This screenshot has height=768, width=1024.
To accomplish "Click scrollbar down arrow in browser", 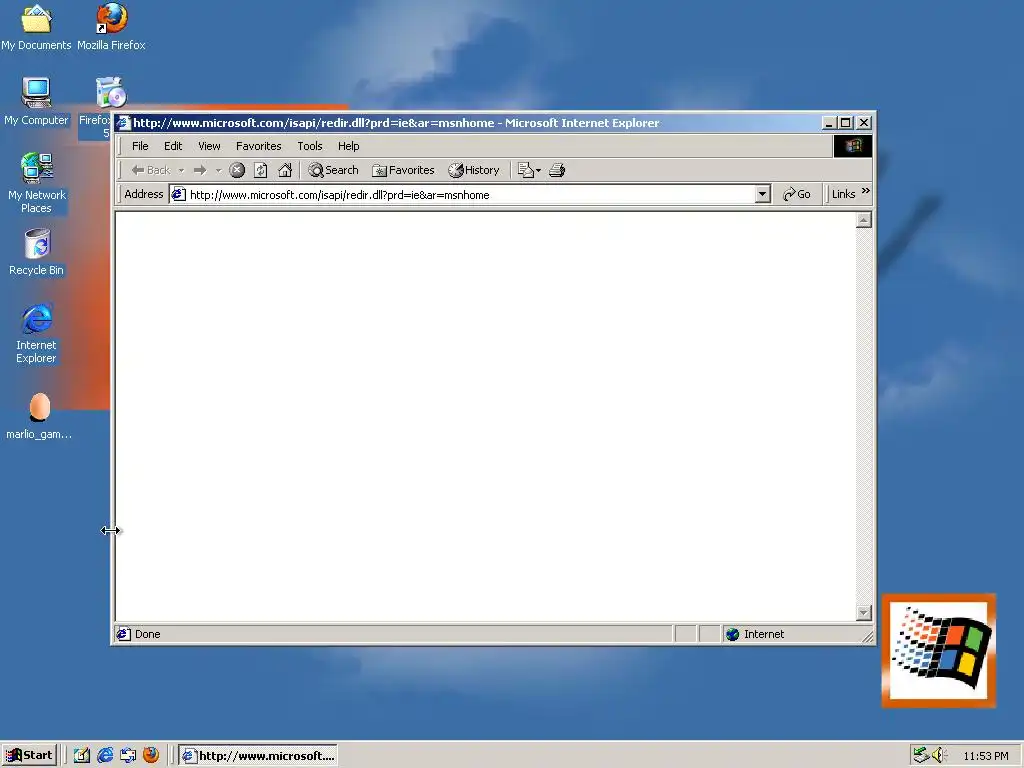I will pos(863,613).
